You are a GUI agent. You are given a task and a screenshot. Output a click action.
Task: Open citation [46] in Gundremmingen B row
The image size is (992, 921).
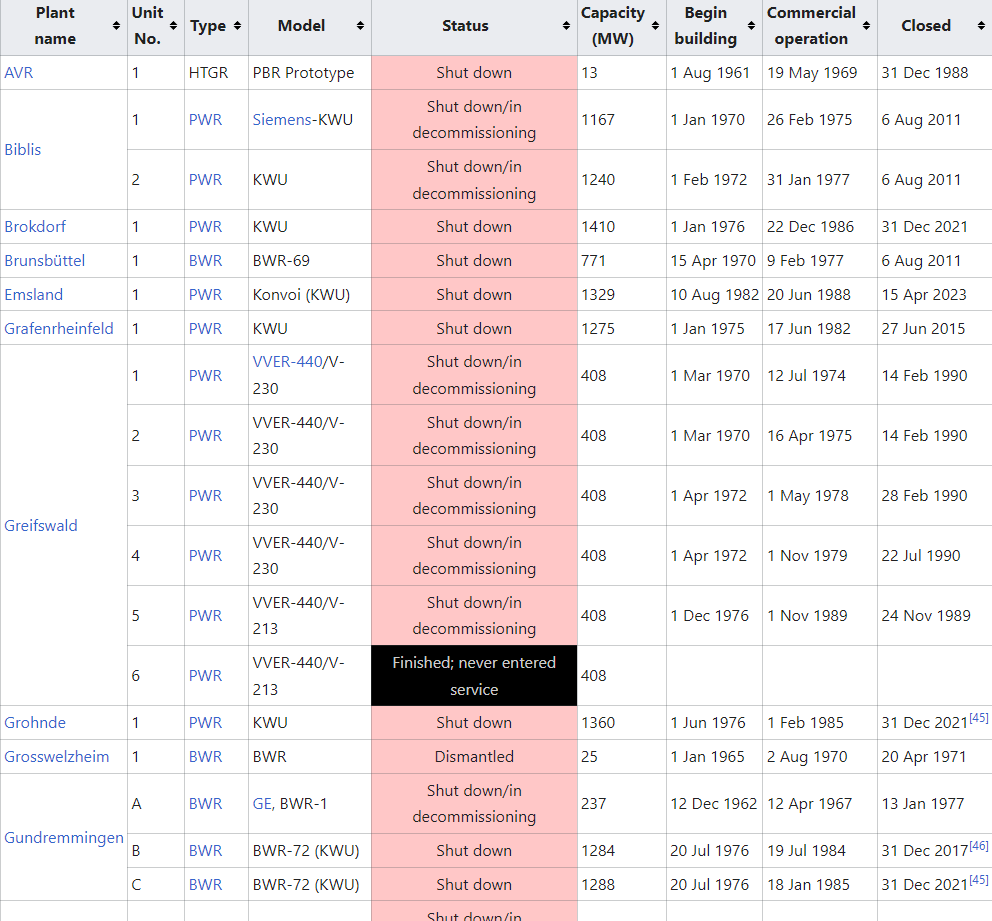979,846
